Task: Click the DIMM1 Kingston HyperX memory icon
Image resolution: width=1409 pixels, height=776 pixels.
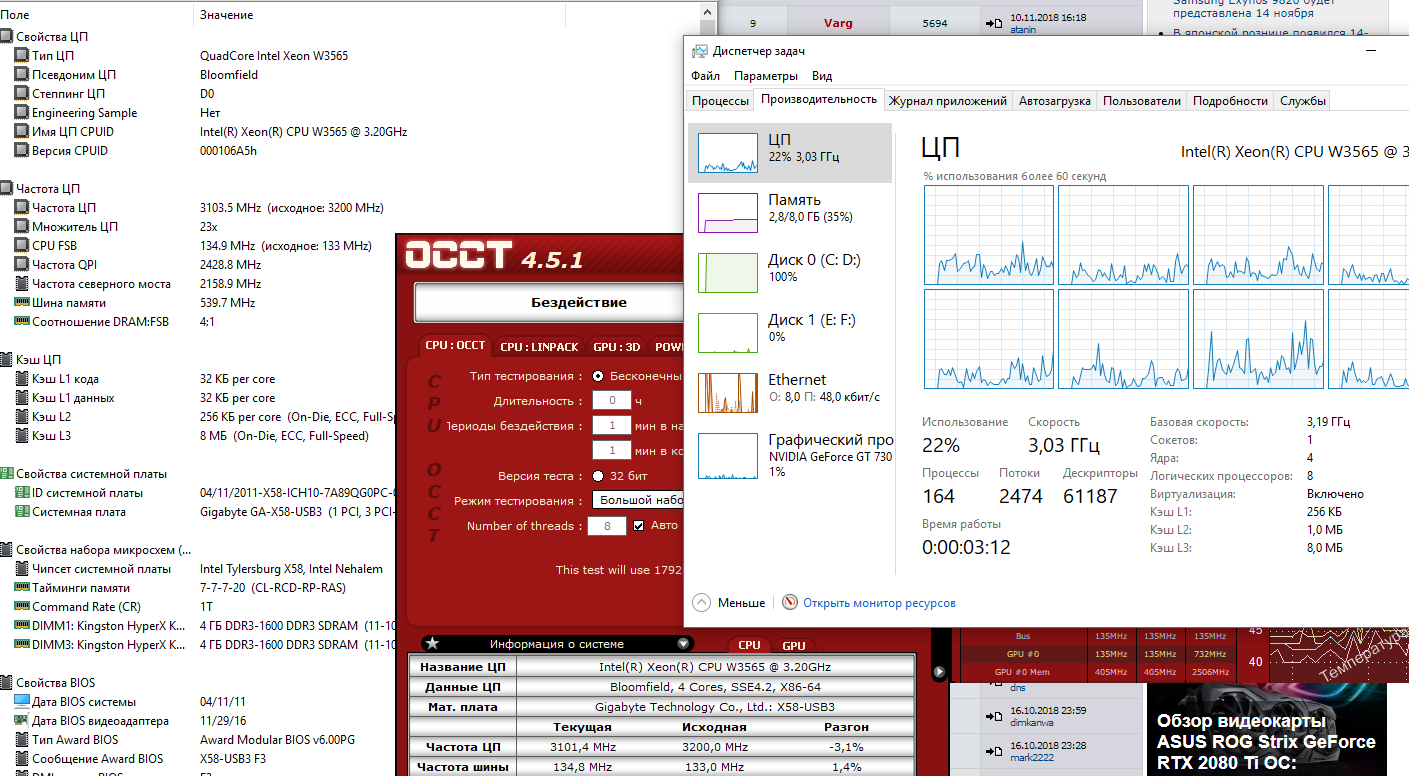Action: click(x=22, y=626)
